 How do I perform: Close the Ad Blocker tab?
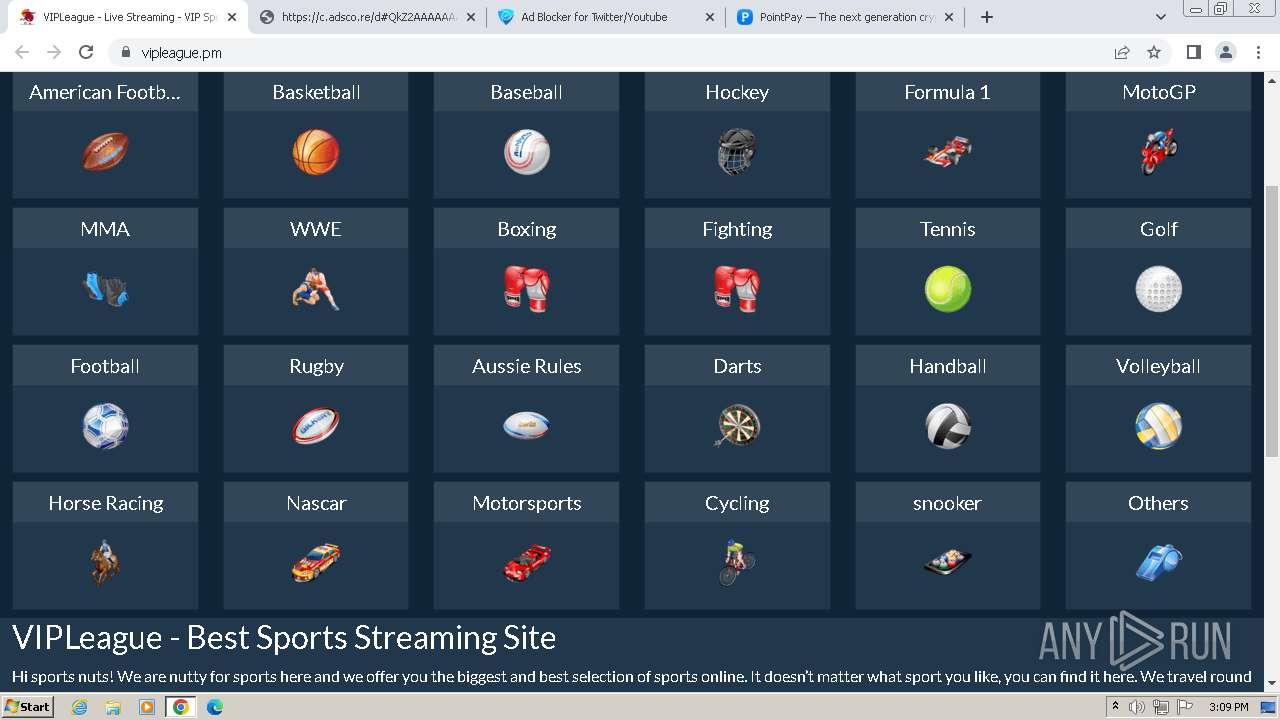click(710, 17)
